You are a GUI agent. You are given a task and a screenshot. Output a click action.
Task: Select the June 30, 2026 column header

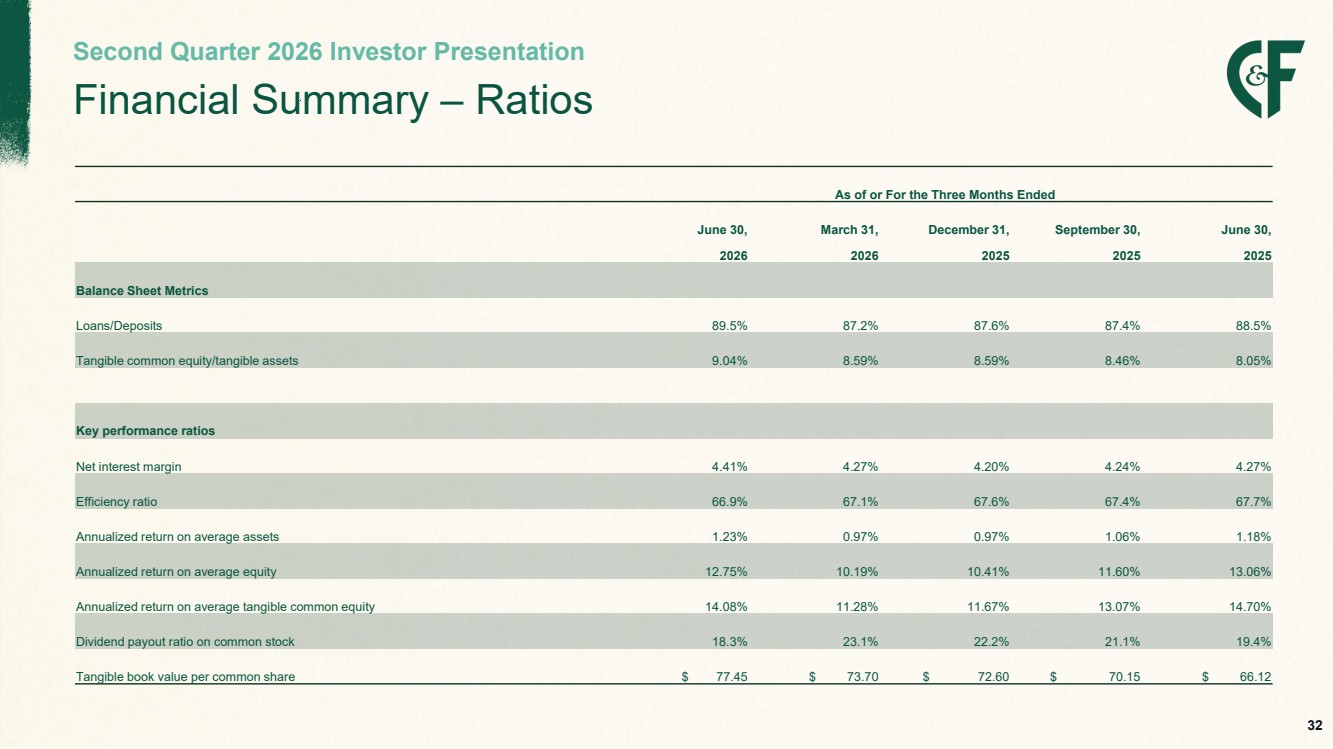pyautogui.click(x=723, y=243)
